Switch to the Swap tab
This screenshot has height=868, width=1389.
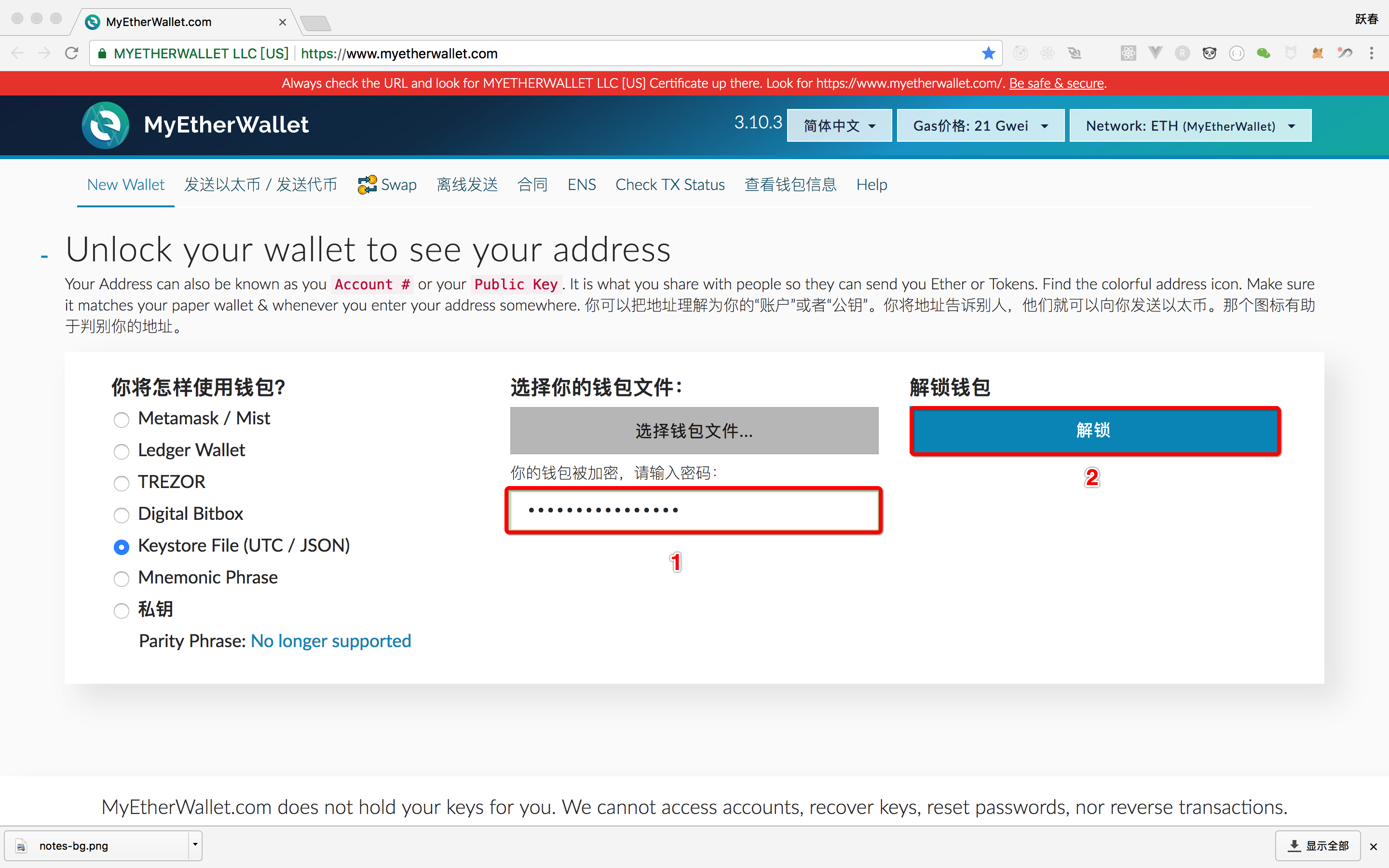pos(387,185)
